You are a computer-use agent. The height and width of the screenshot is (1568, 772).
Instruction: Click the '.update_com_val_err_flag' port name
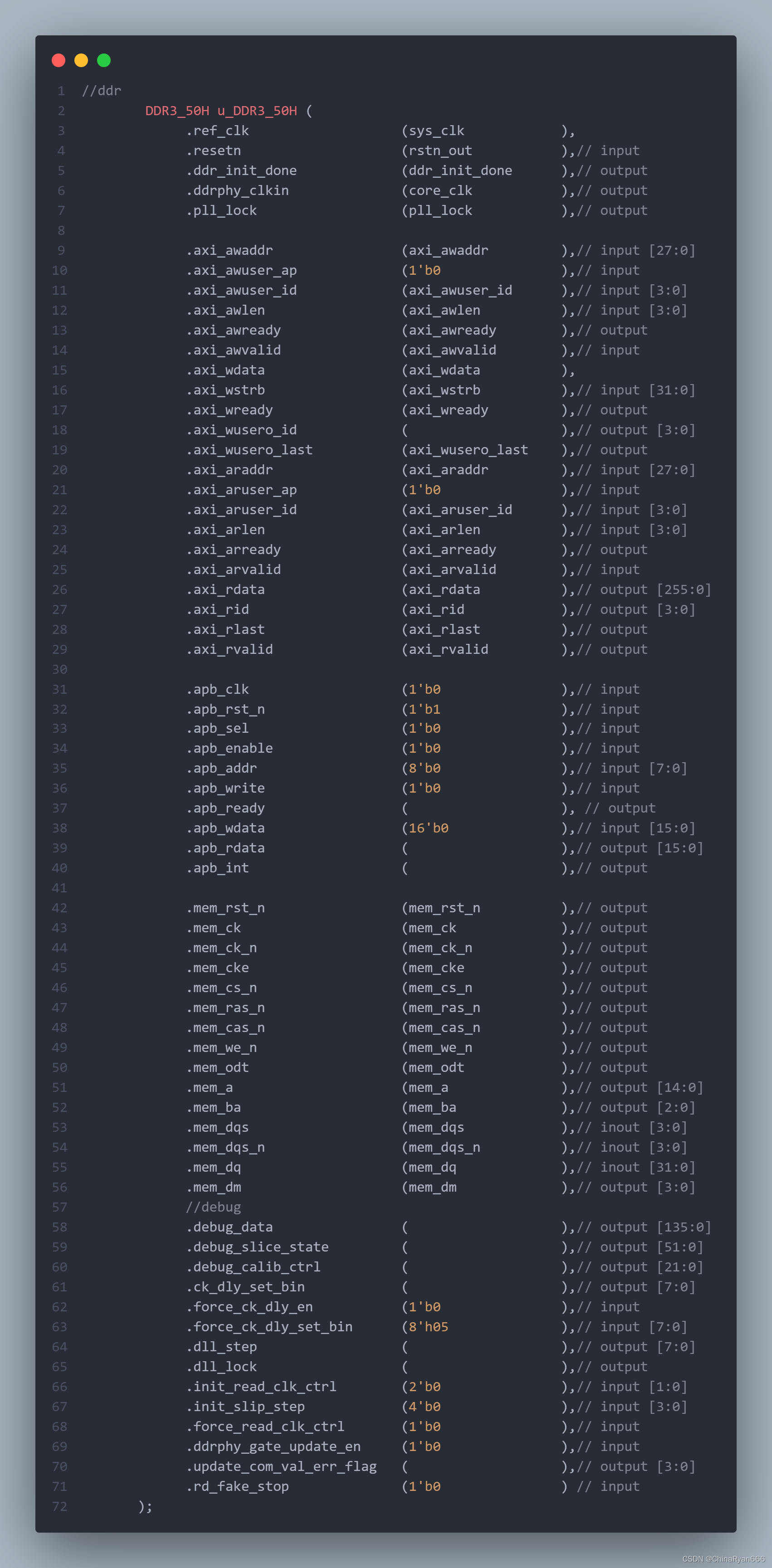[x=281, y=1467]
